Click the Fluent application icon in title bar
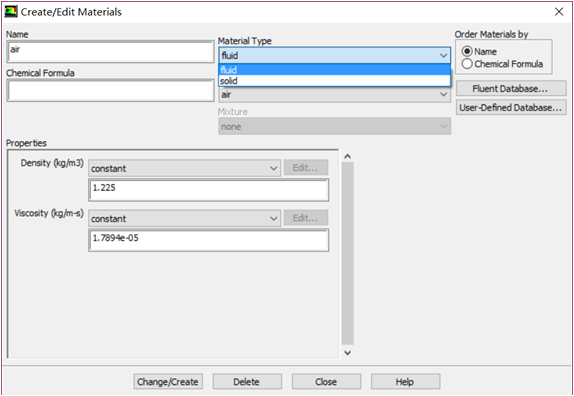Viewport: 574px width, 396px height. (x=11, y=12)
